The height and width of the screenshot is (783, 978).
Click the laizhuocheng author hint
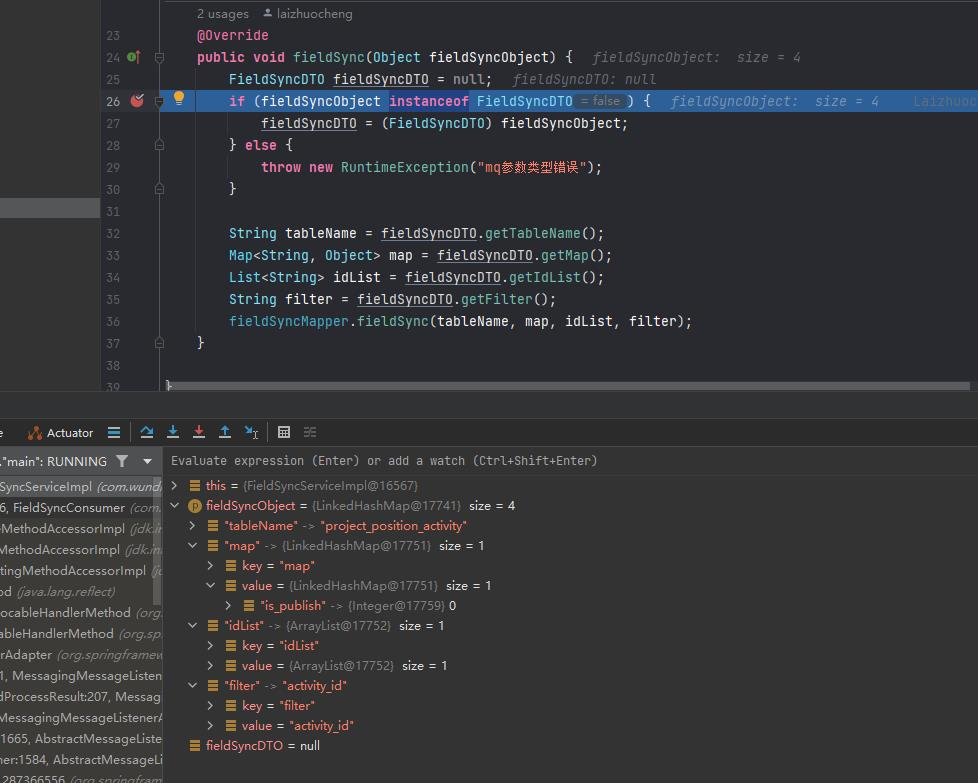tap(314, 14)
